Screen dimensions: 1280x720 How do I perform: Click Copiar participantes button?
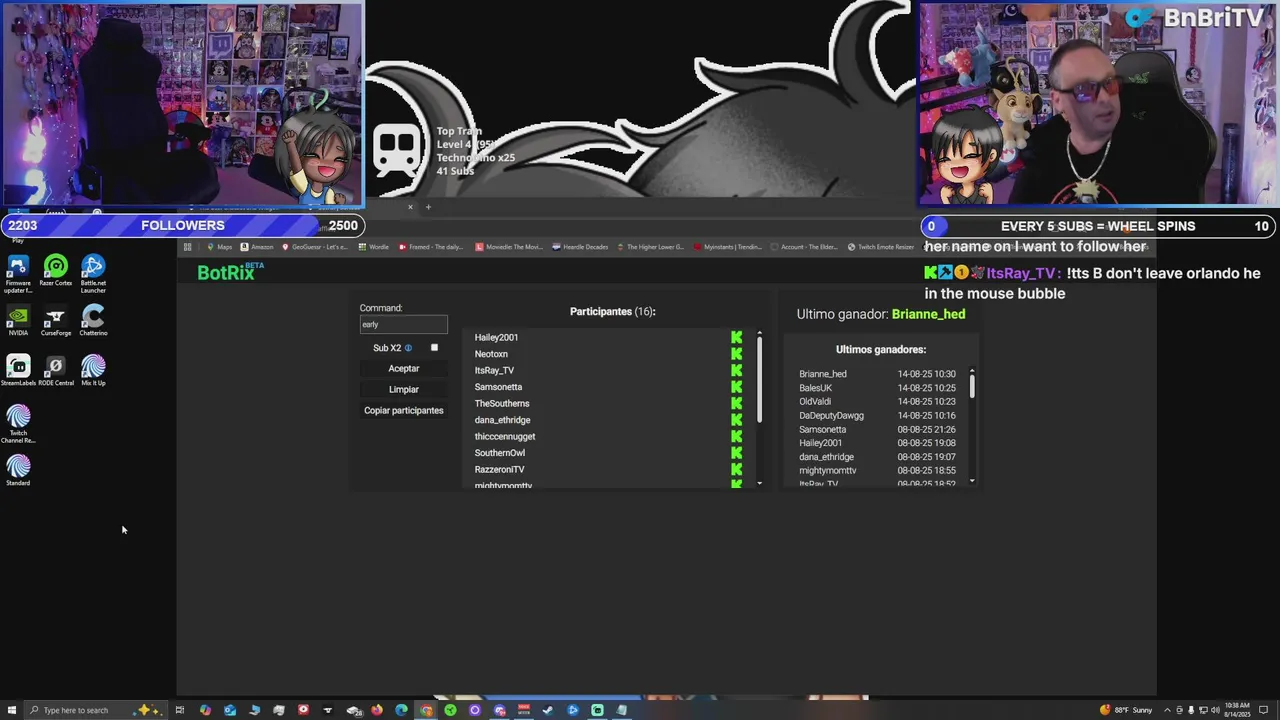click(x=404, y=411)
